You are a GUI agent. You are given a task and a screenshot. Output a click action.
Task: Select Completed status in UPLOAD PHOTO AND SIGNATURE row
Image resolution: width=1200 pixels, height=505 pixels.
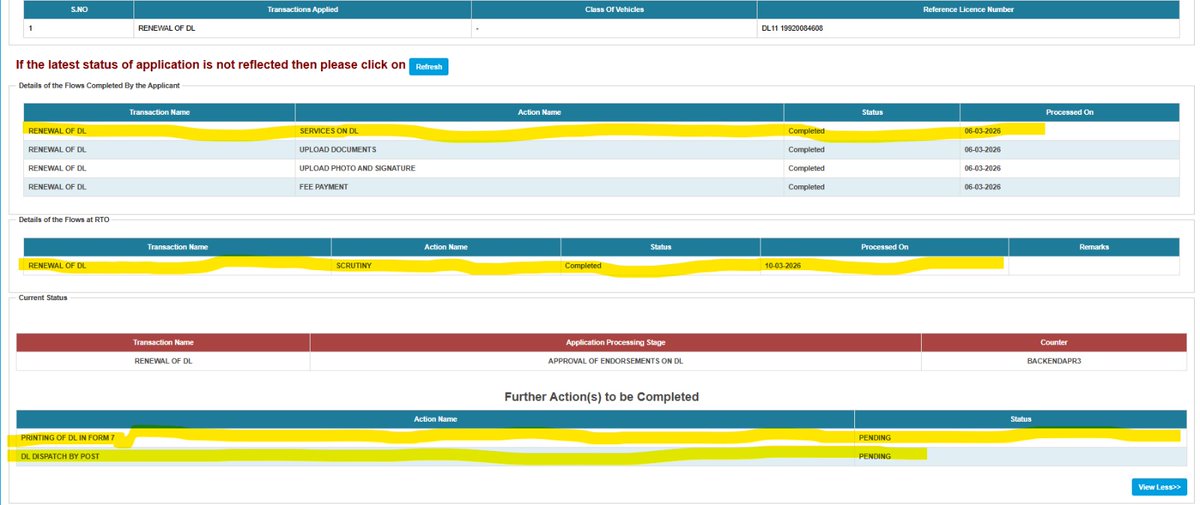[x=806, y=168]
